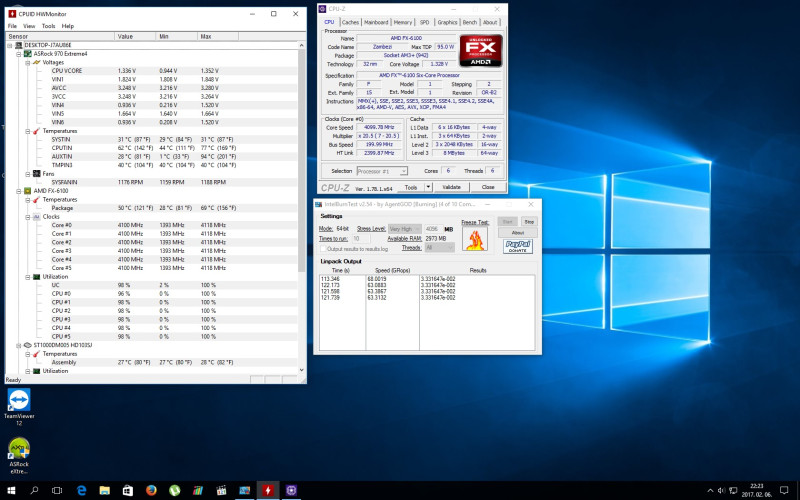This screenshot has height=500, width=800.
Task: Select the CPU VCORE voltage row
Action: click(x=152, y=71)
